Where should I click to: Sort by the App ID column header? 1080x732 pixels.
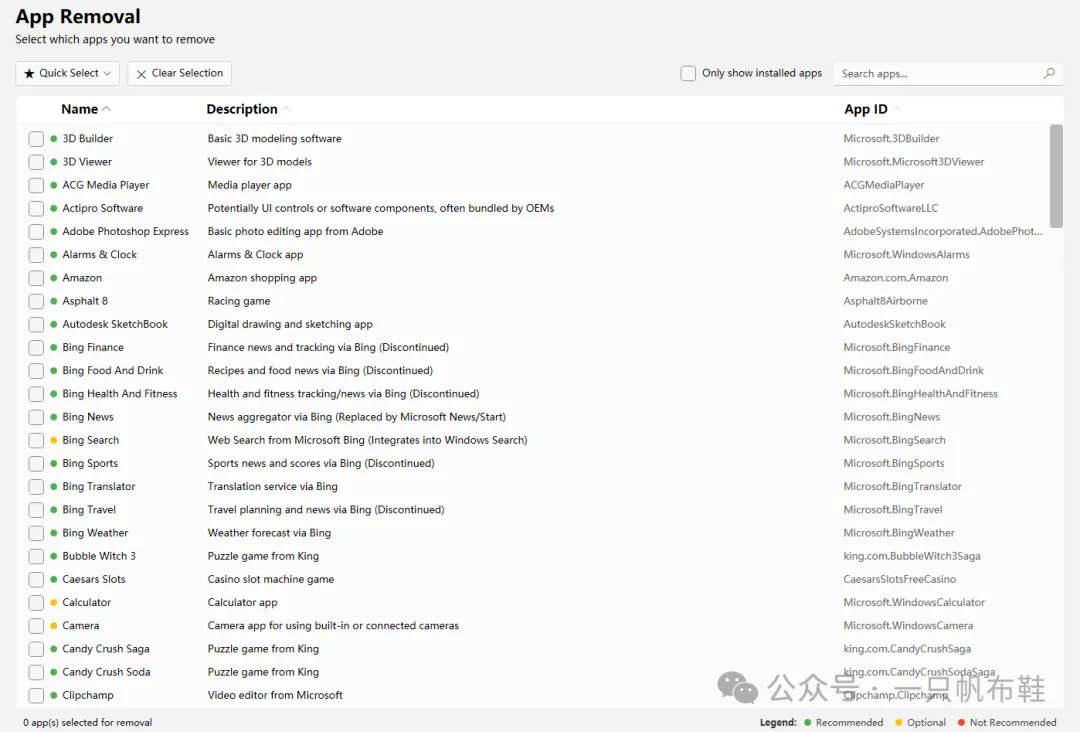pyautogui.click(x=871, y=109)
